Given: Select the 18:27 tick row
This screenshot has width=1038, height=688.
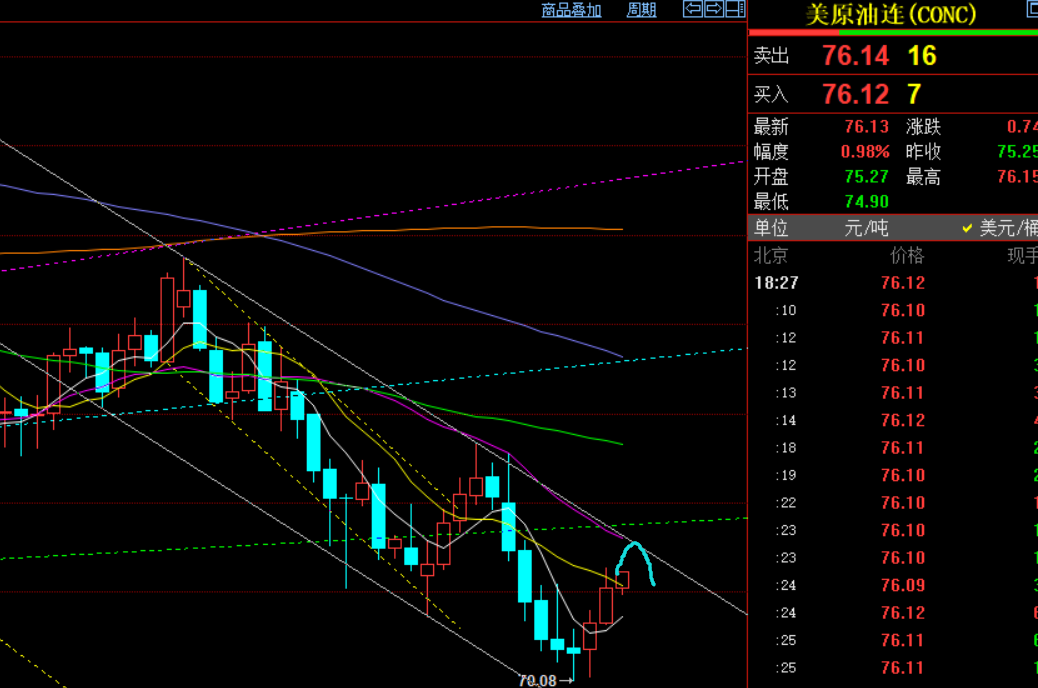Looking at the screenshot, I should pyautogui.click(x=776, y=283).
